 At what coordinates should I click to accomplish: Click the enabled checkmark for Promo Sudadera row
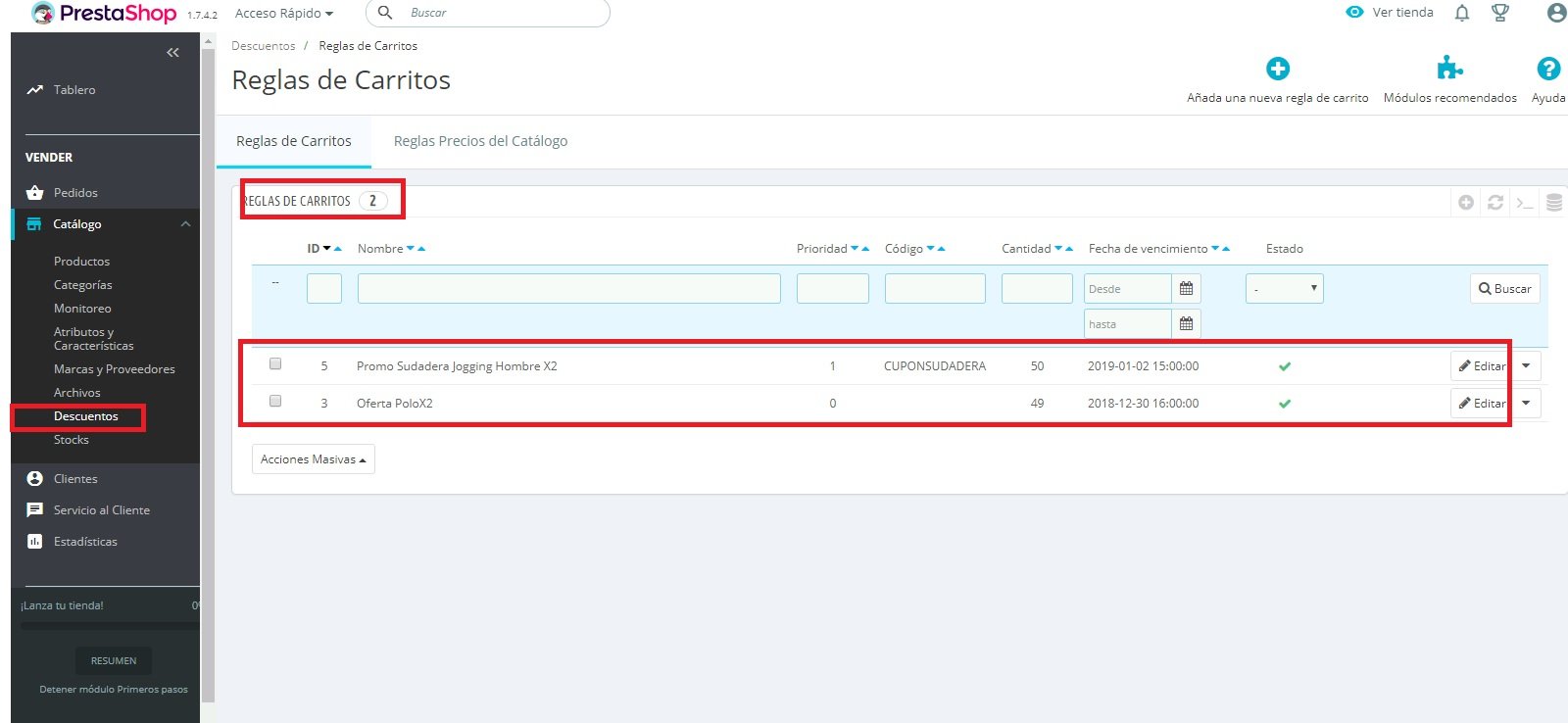[1285, 366]
